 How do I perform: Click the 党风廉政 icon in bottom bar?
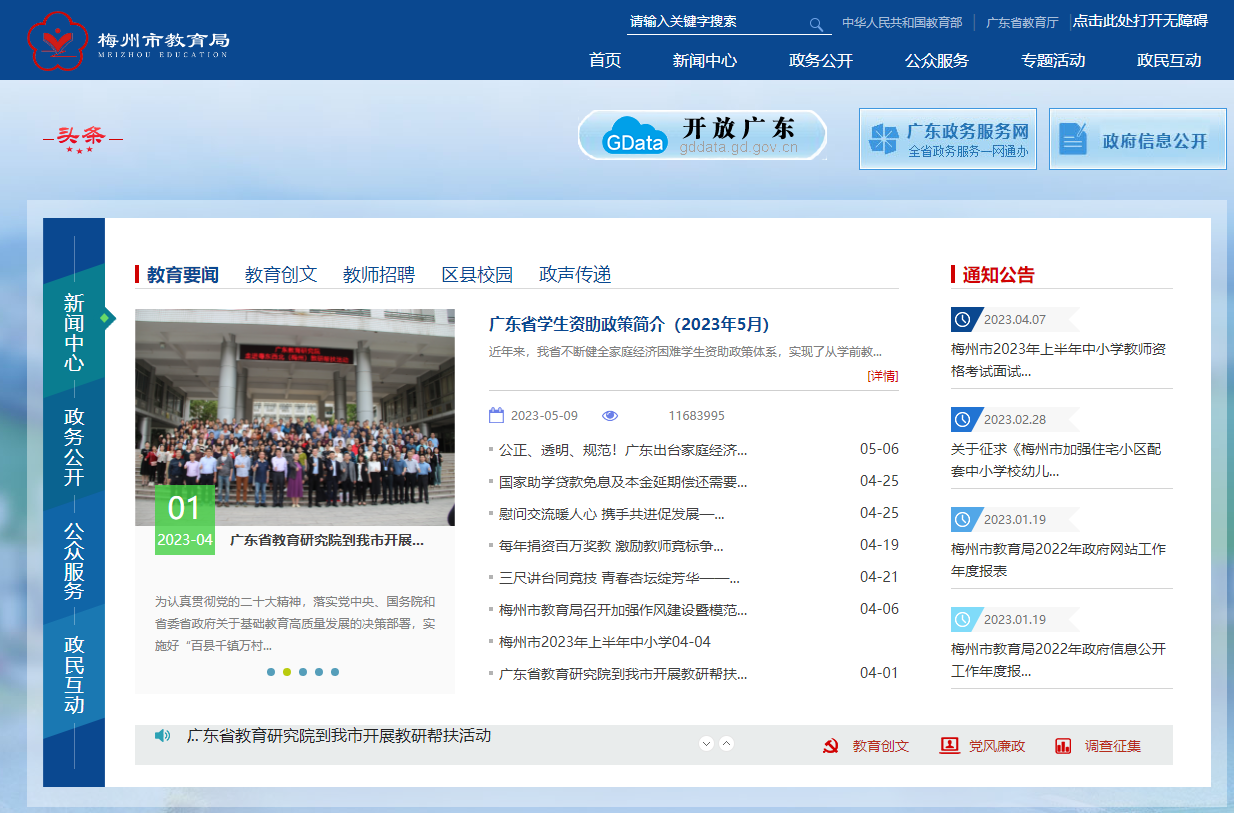(x=949, y=746)
